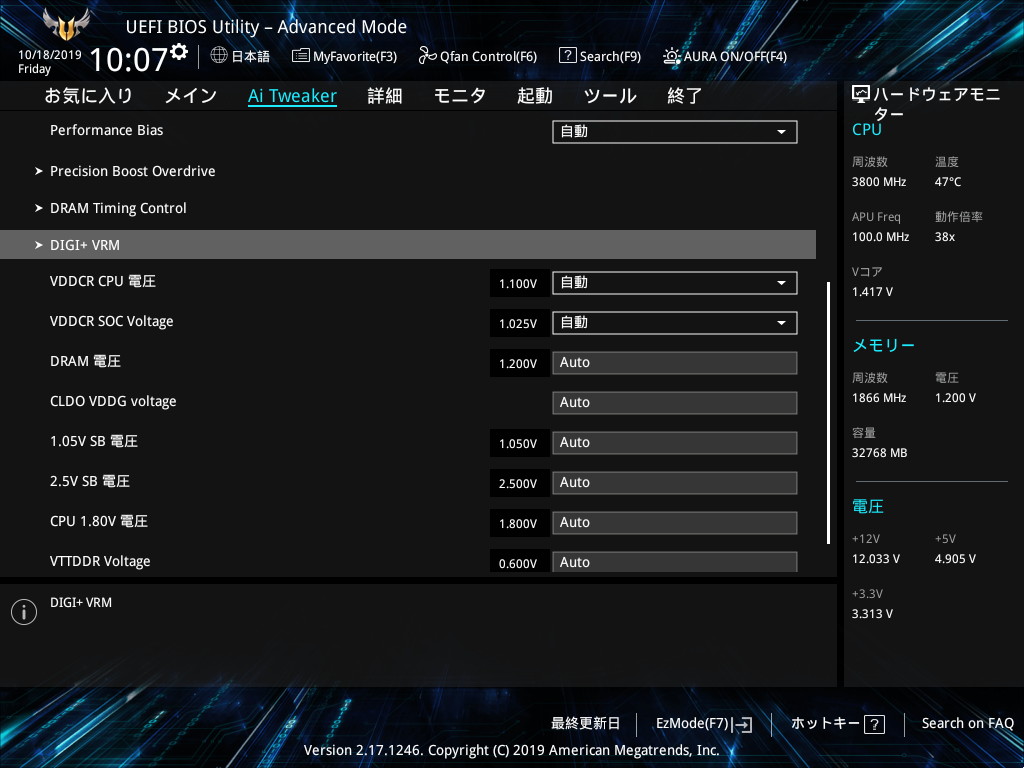Click the clock settings gear icon
Viewport: 1024px width, 768px height.
click(179, 51)
